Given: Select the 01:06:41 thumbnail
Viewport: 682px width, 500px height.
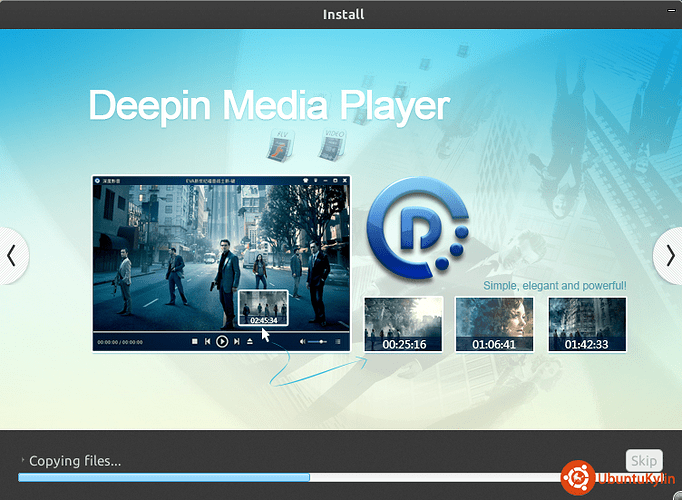Looking at the screenshot, I should coord(494,324).
